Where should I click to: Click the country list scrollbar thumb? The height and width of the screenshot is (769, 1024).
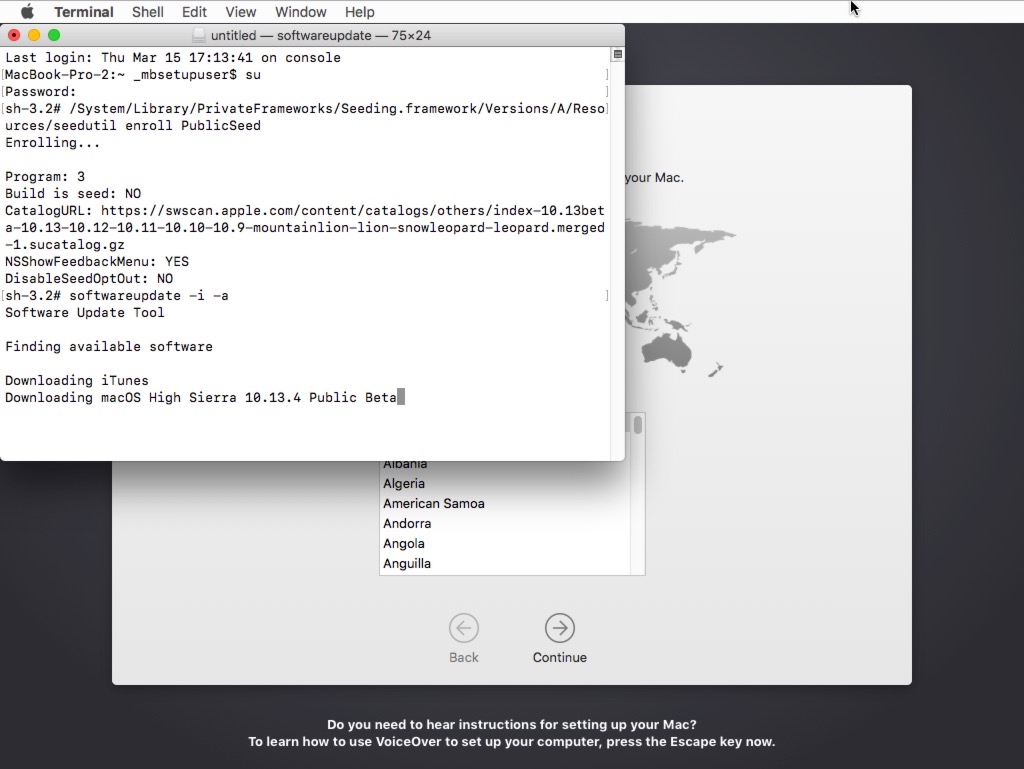coord(637,425)
